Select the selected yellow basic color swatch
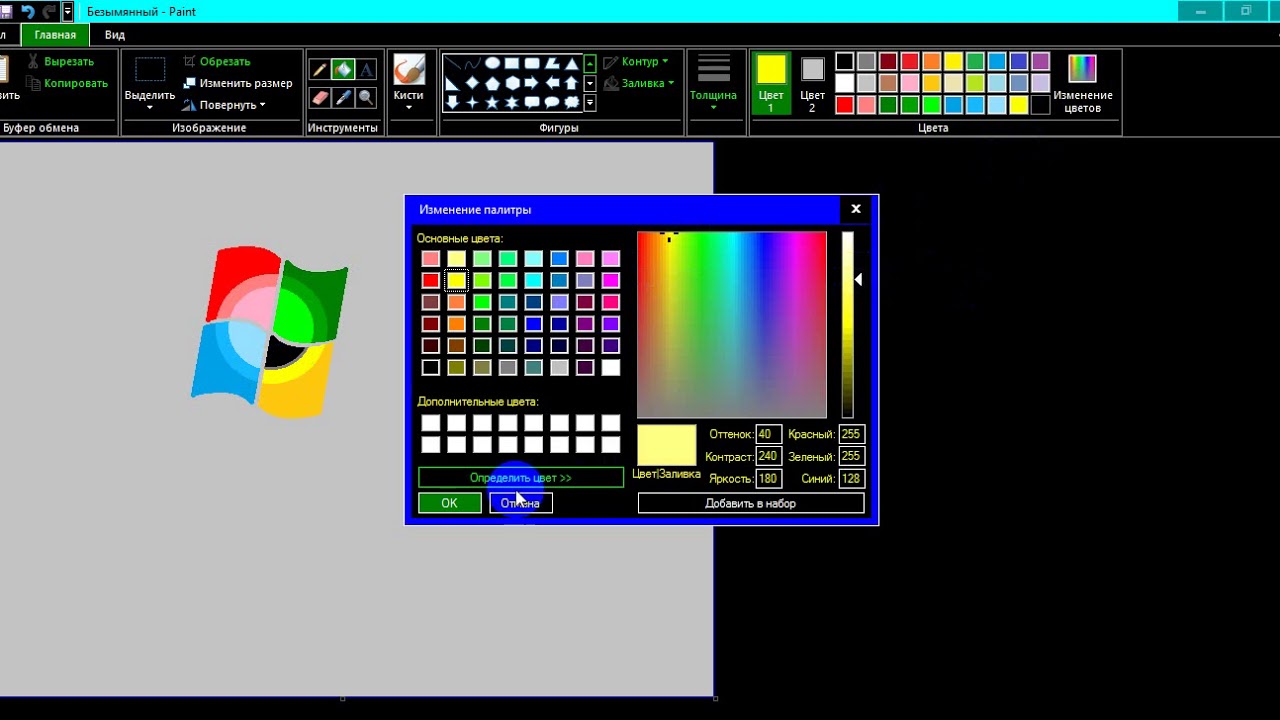The height and width of the screenshot is (720, 1280). (456, 281)
